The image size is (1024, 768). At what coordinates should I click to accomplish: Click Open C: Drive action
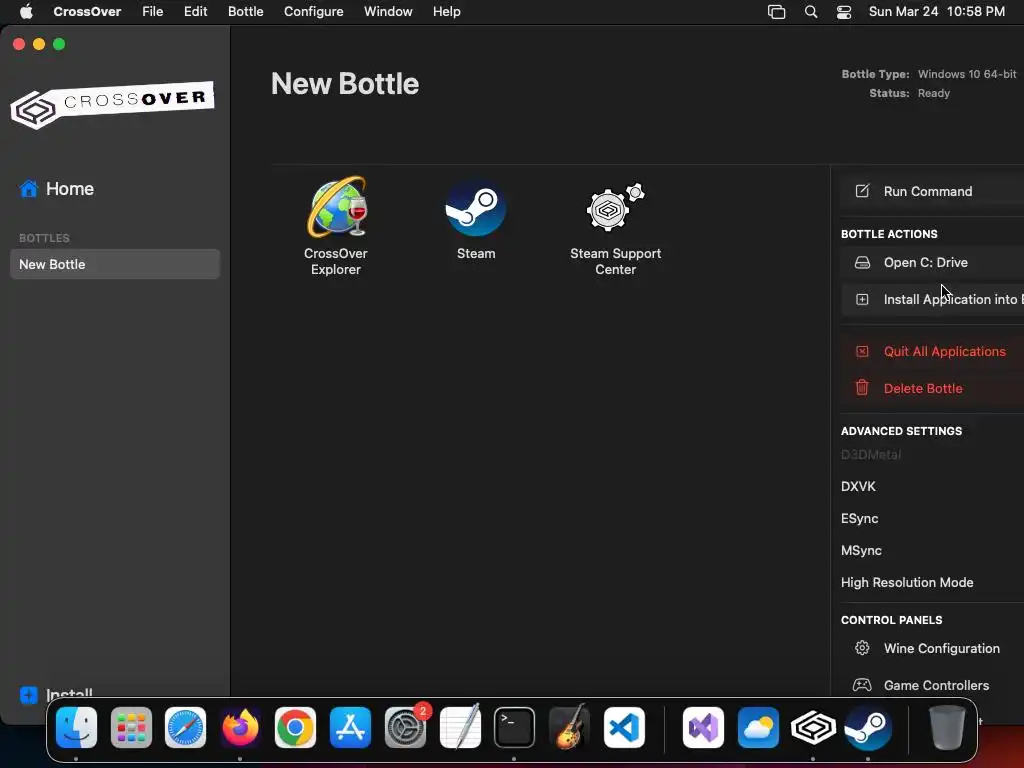click(932, 263)
